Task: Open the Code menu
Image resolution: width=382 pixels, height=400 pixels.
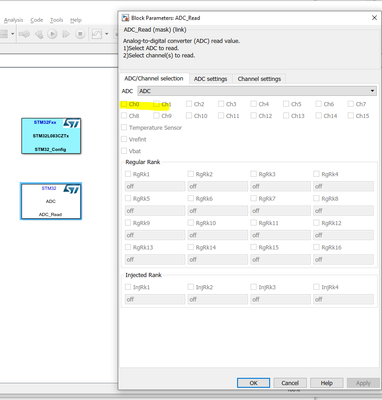Action: 37,20
